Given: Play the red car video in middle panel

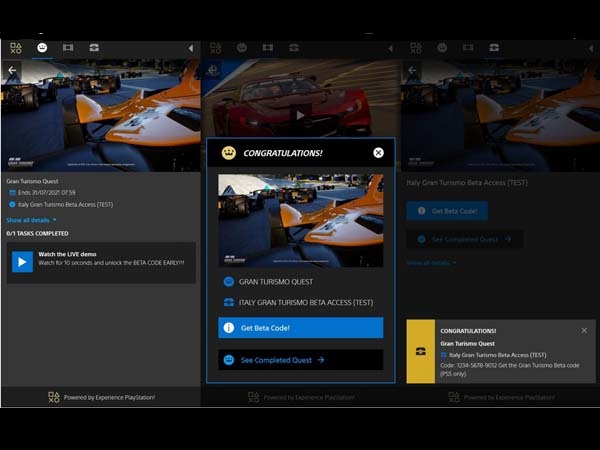Looking at the screenshot, I should (x=300, y=115).
